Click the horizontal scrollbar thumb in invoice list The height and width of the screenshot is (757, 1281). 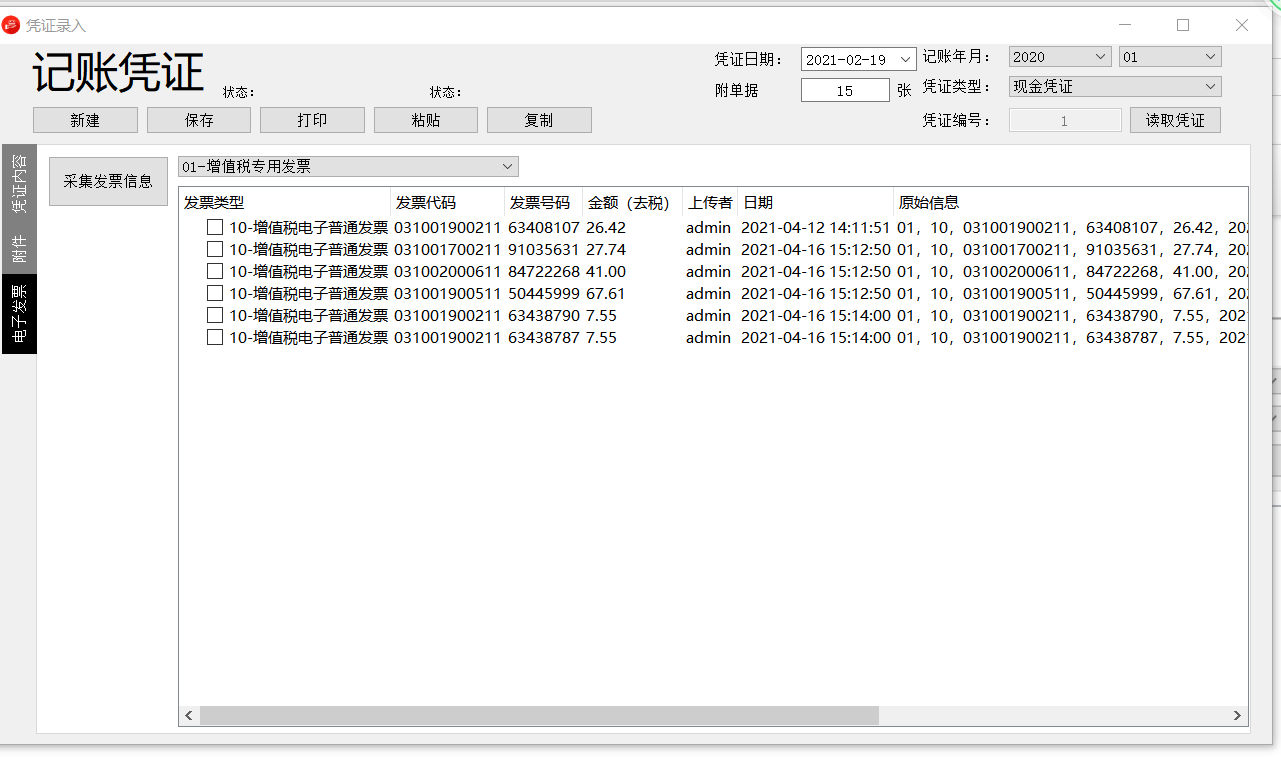[x=538, y=716]
